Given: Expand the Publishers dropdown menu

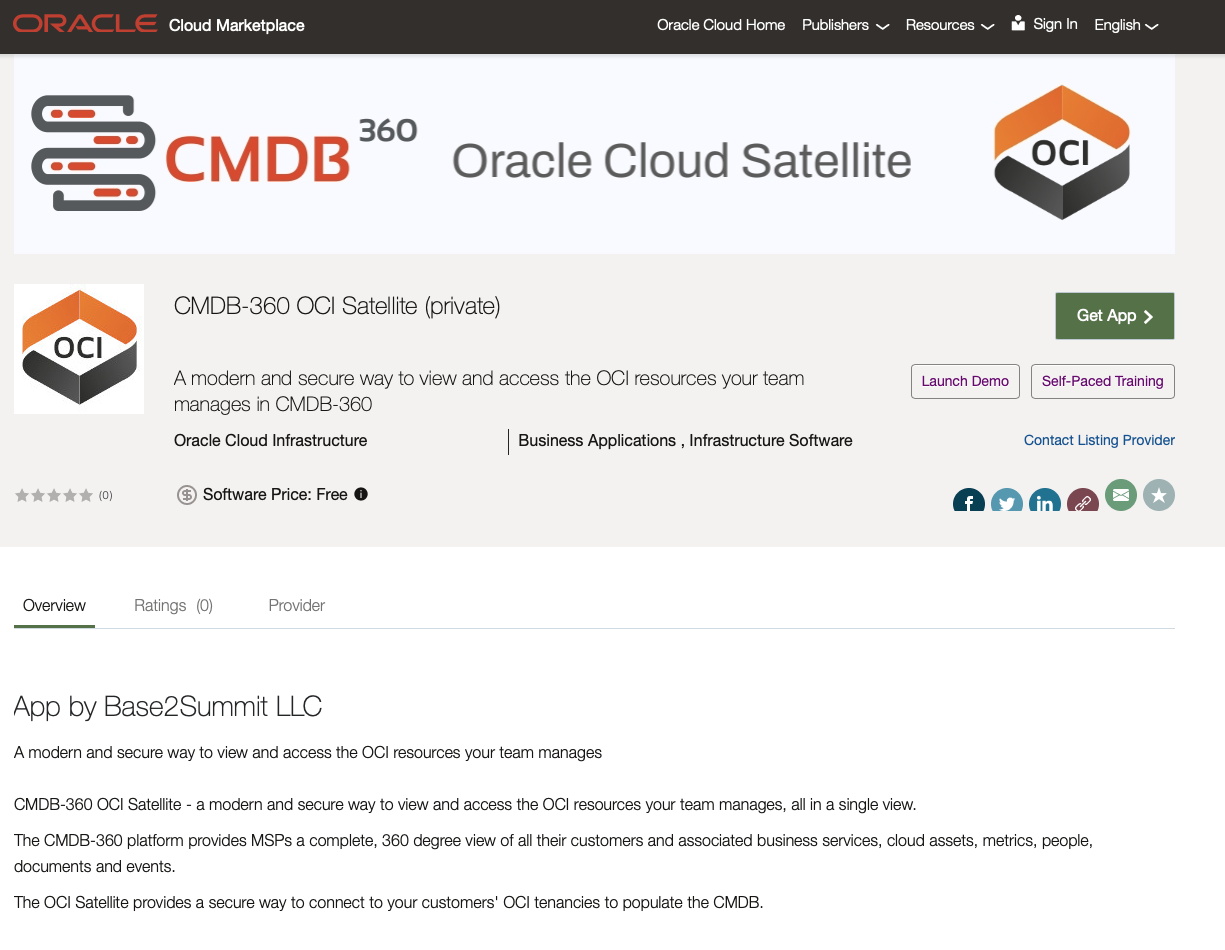Looking at the screenshot, I should (845, 25).
